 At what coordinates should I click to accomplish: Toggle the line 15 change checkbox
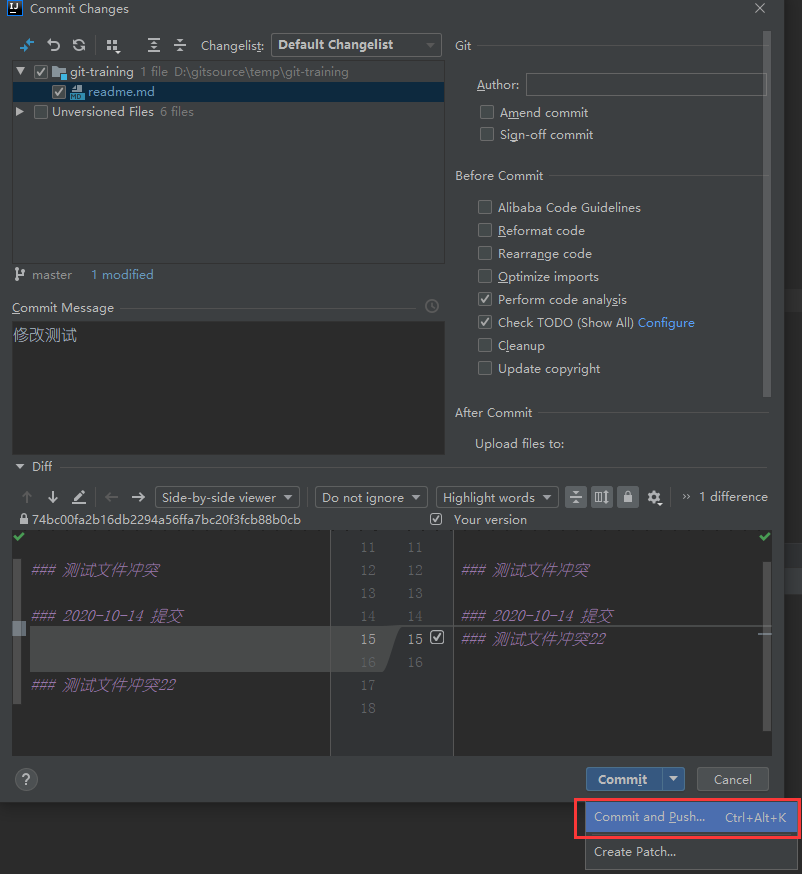437,637
